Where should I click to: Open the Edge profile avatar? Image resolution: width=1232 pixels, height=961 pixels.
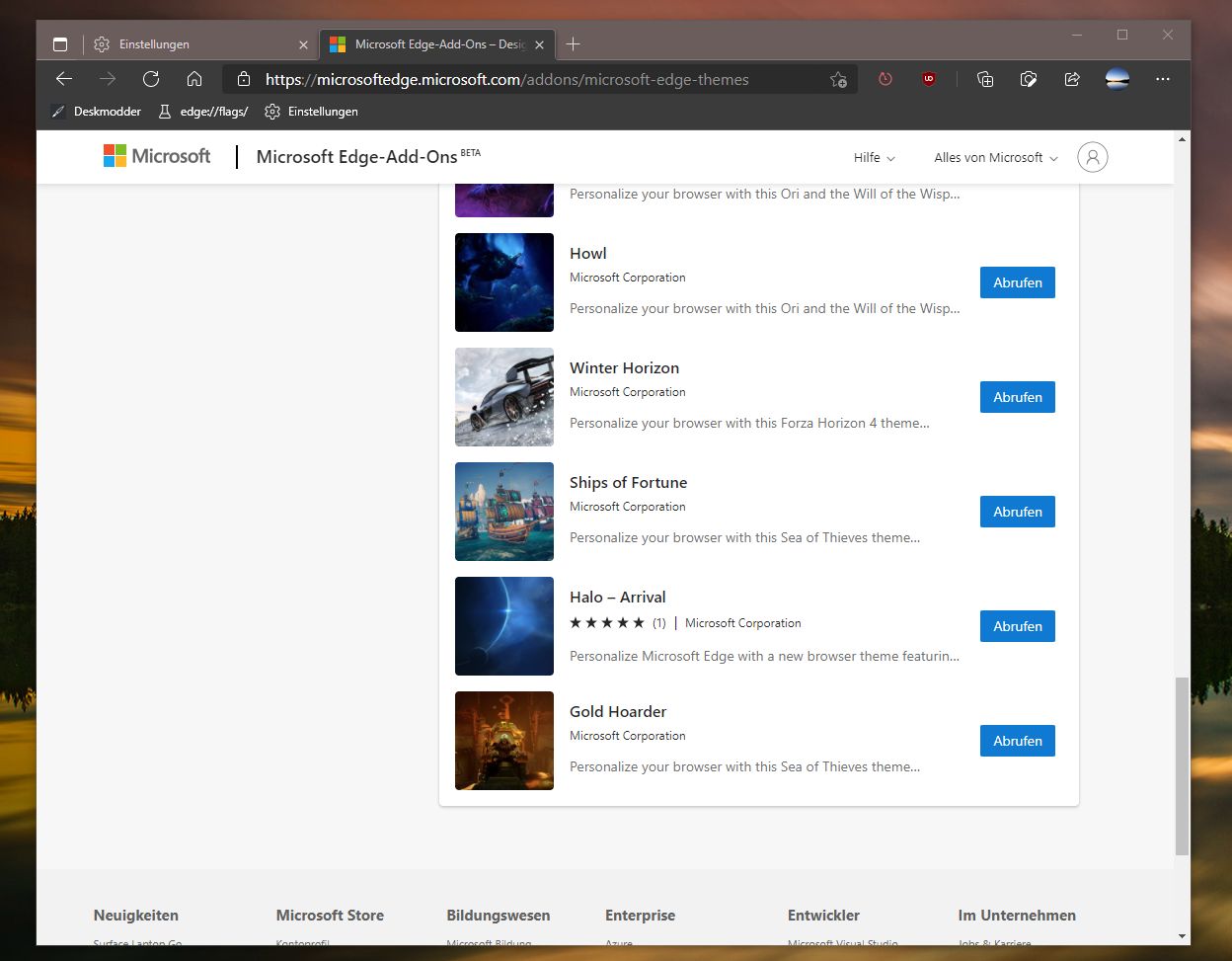point(1117,79)
